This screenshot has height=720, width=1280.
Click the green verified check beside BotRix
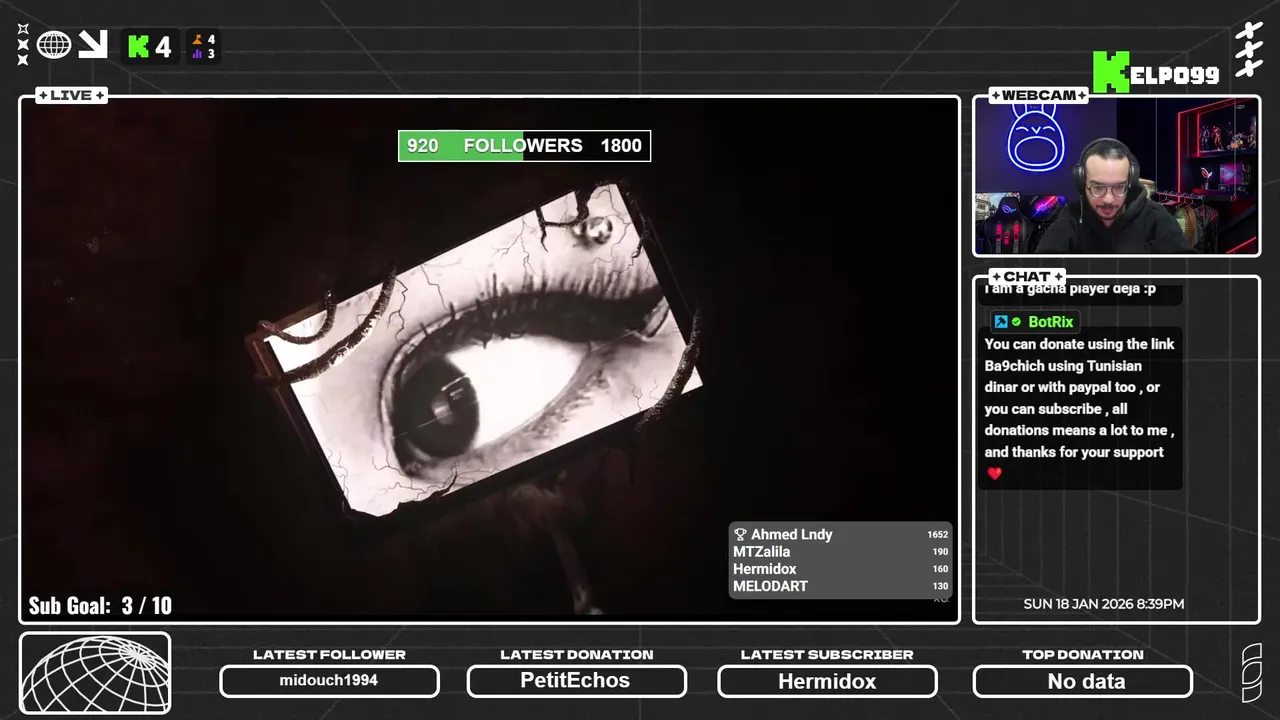click(x=1016, y=322)
